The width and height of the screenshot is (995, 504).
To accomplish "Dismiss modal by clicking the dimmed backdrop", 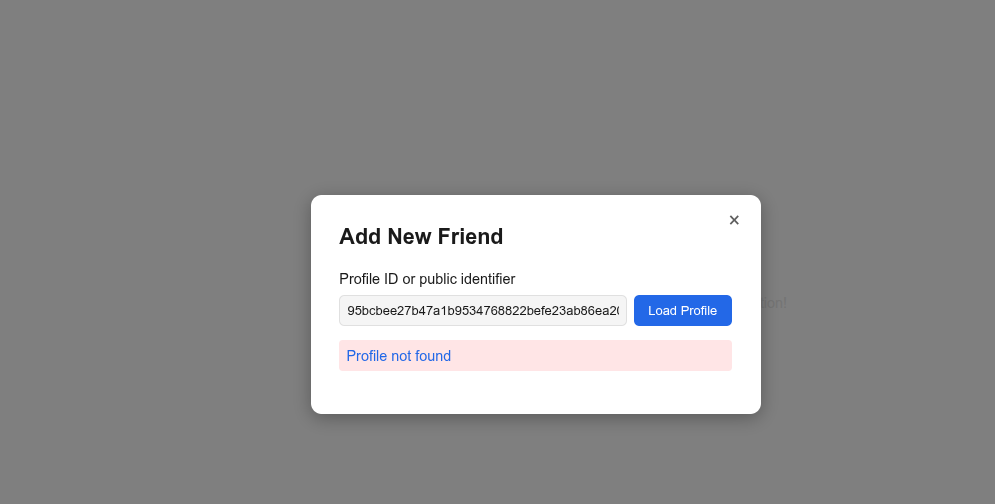I will tap(159, 254).
